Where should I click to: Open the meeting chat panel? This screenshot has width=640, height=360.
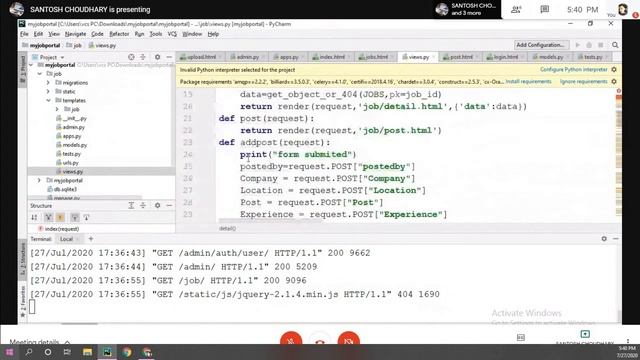[x=544, y=9]
